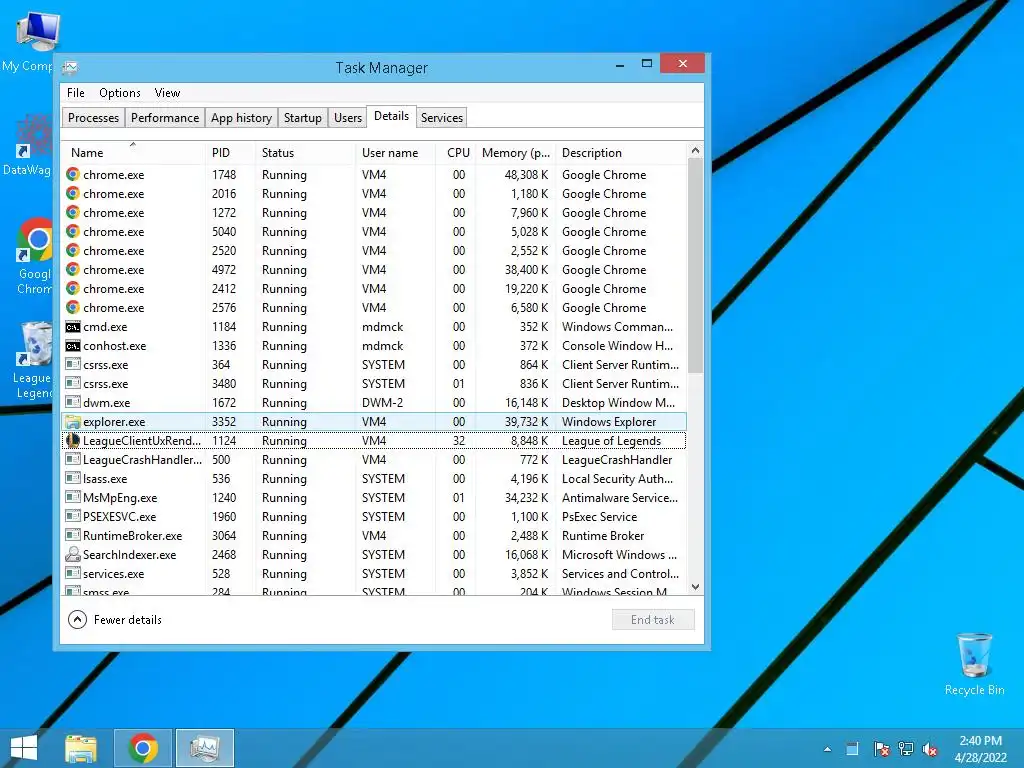Click the Windows Explorer description cell
The image size is (1024, 768).
point(609,422)
